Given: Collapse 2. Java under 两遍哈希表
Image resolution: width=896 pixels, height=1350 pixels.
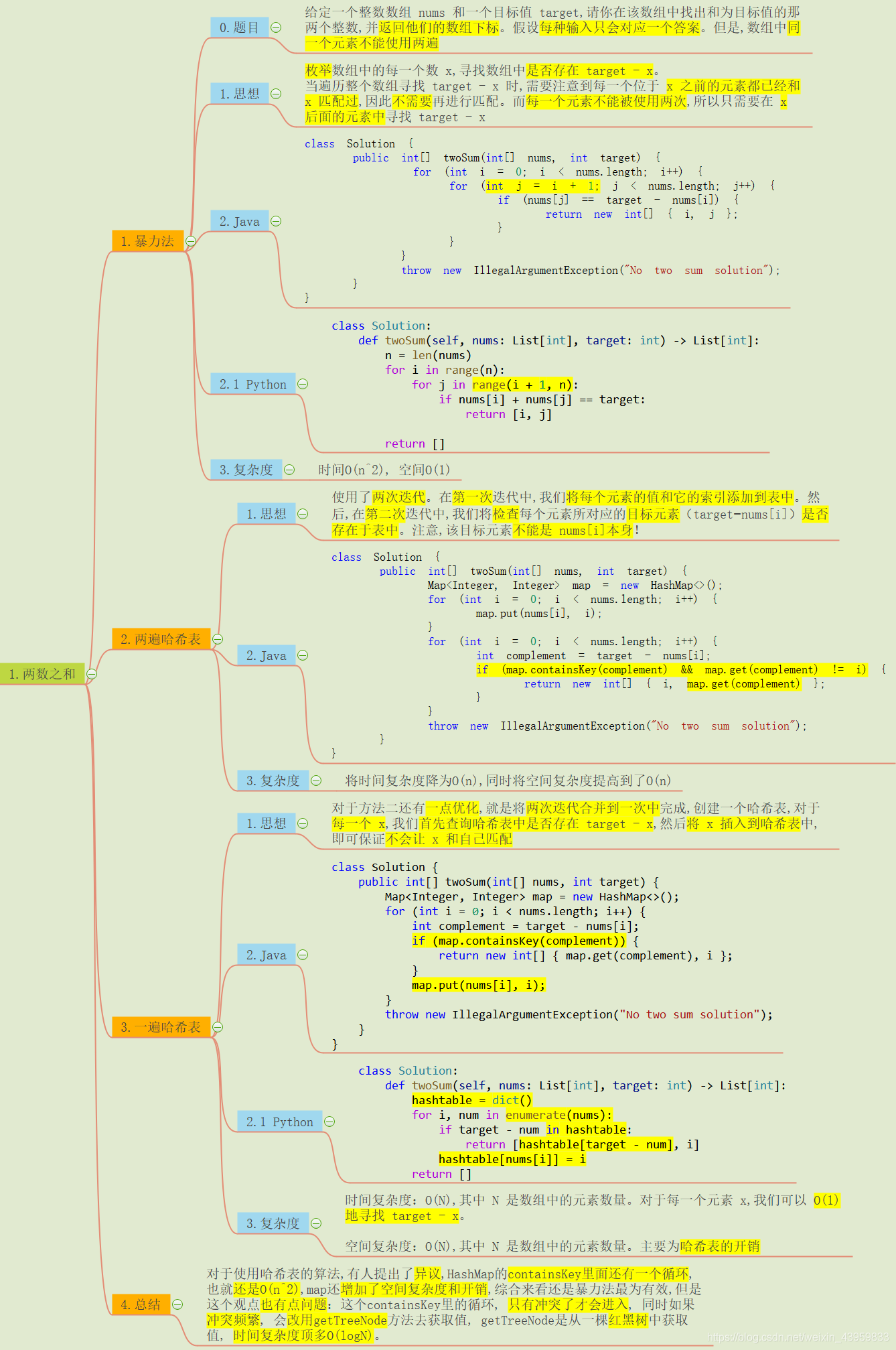Looking at the screenshot, I should 303,655.
